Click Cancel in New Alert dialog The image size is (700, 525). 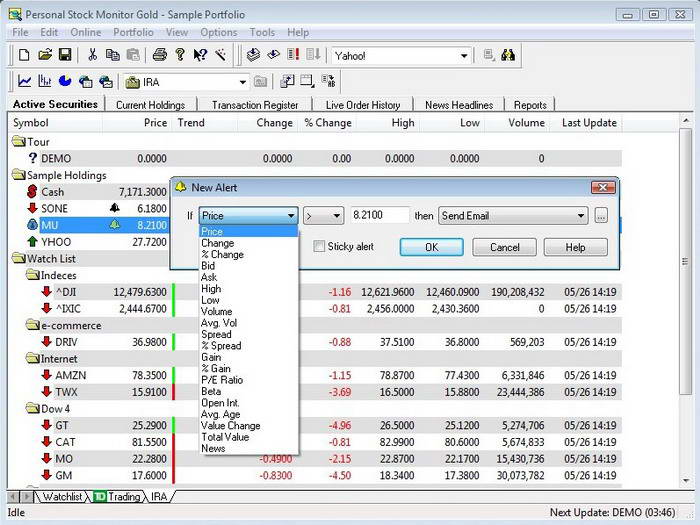[504, 247]
